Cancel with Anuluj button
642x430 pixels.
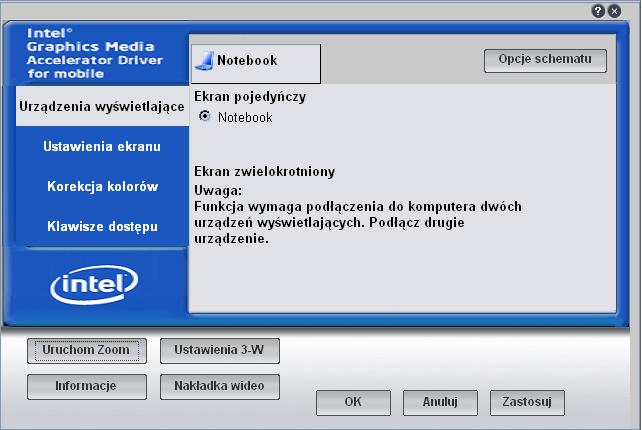point(440,403)
